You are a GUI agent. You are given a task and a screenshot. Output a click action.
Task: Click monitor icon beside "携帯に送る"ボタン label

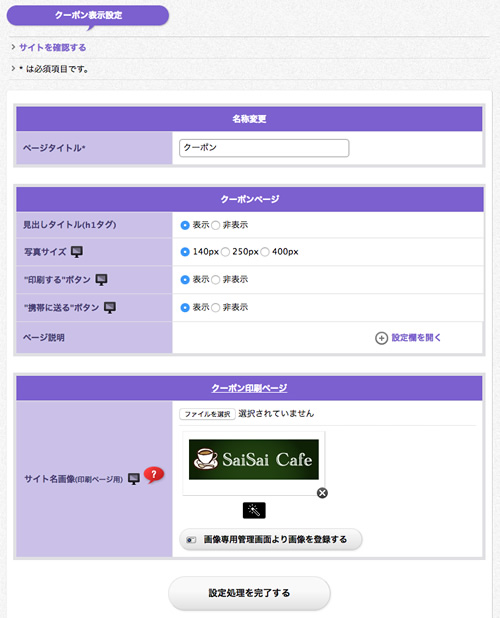[x=110, y=308]
